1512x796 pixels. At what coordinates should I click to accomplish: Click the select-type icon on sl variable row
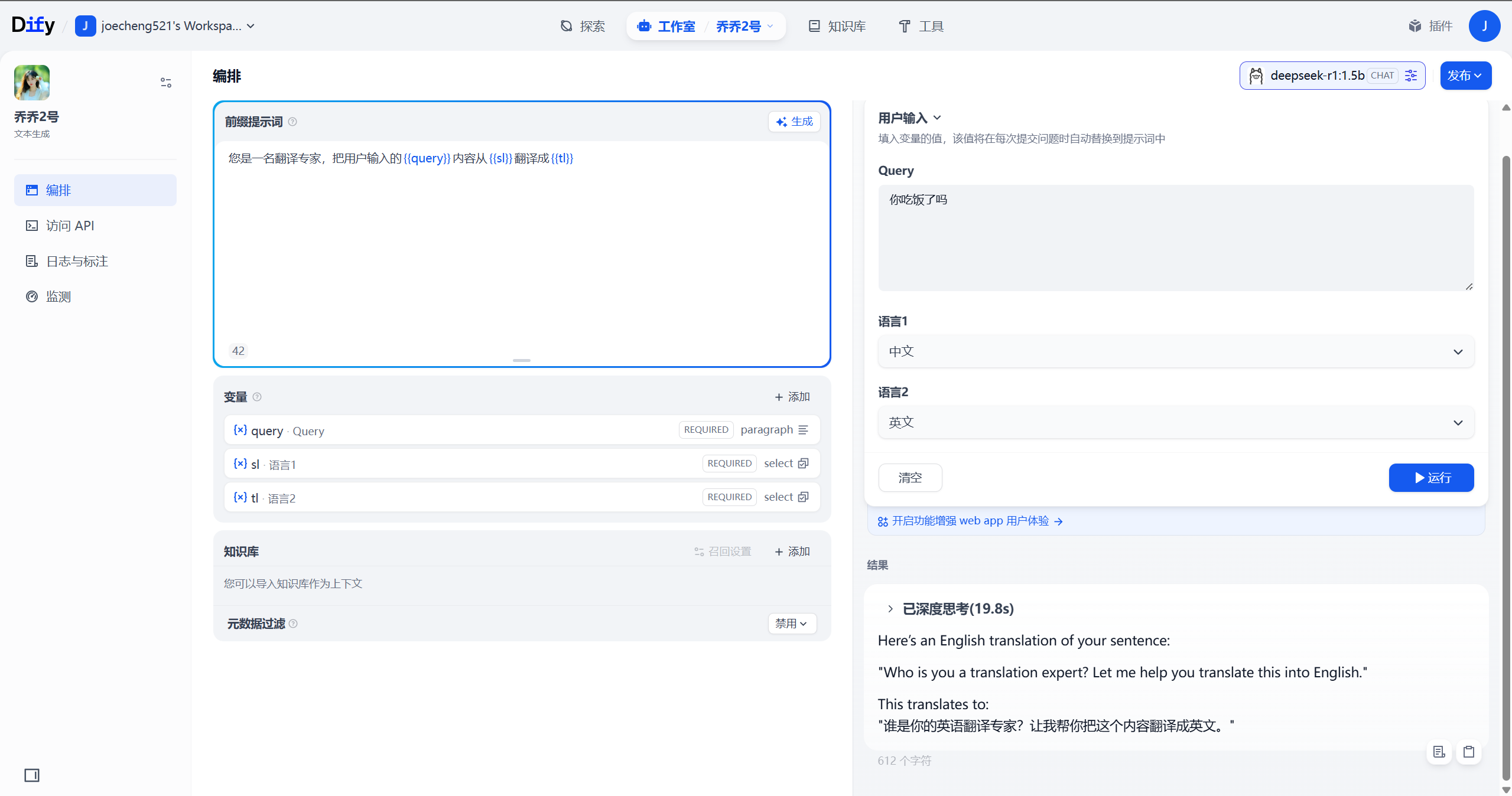[803, 464]
